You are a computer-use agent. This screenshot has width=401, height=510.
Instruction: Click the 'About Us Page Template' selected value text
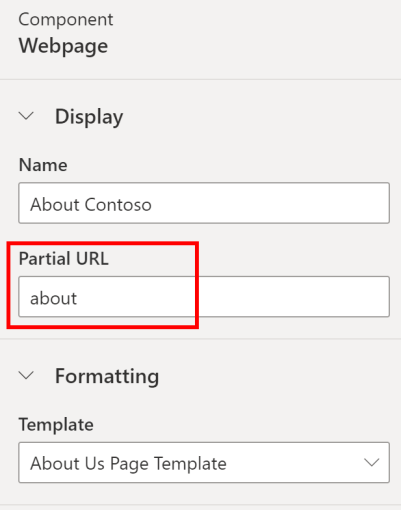(x=128, y=464)
